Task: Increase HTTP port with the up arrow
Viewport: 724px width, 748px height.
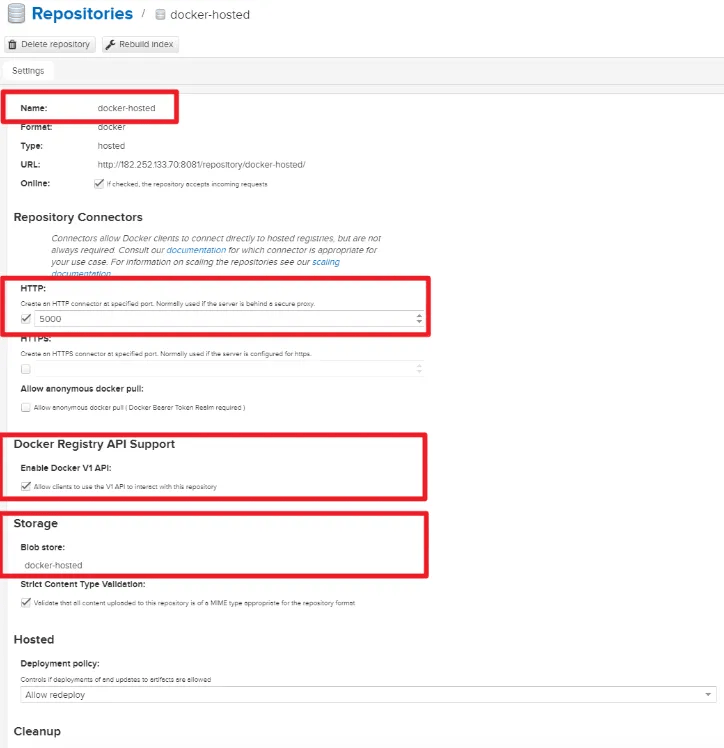Action: point(419,315)
